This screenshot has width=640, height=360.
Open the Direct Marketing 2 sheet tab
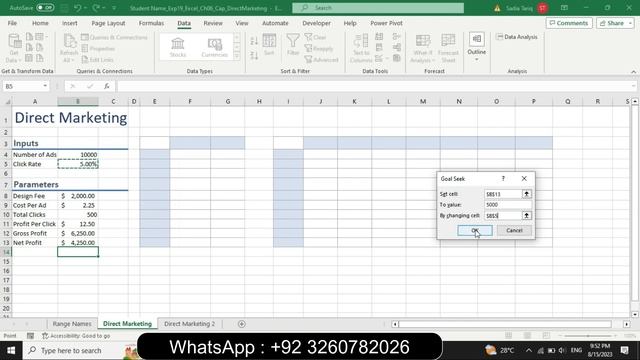189,324
